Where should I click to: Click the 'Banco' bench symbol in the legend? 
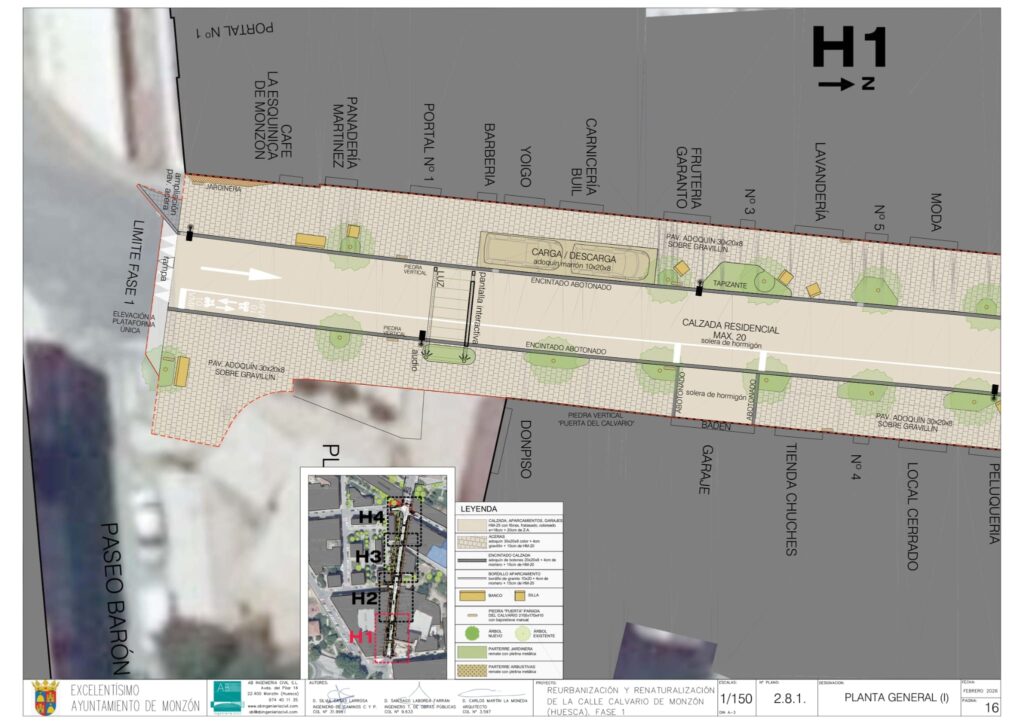(470, 593)
